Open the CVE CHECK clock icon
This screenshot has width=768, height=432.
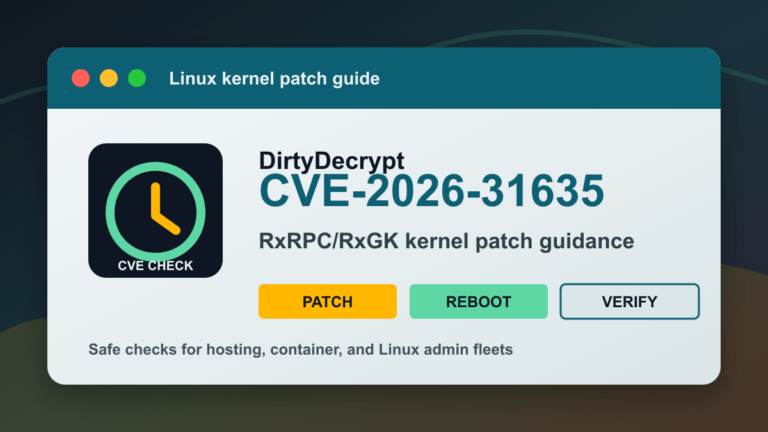[155, 211]
